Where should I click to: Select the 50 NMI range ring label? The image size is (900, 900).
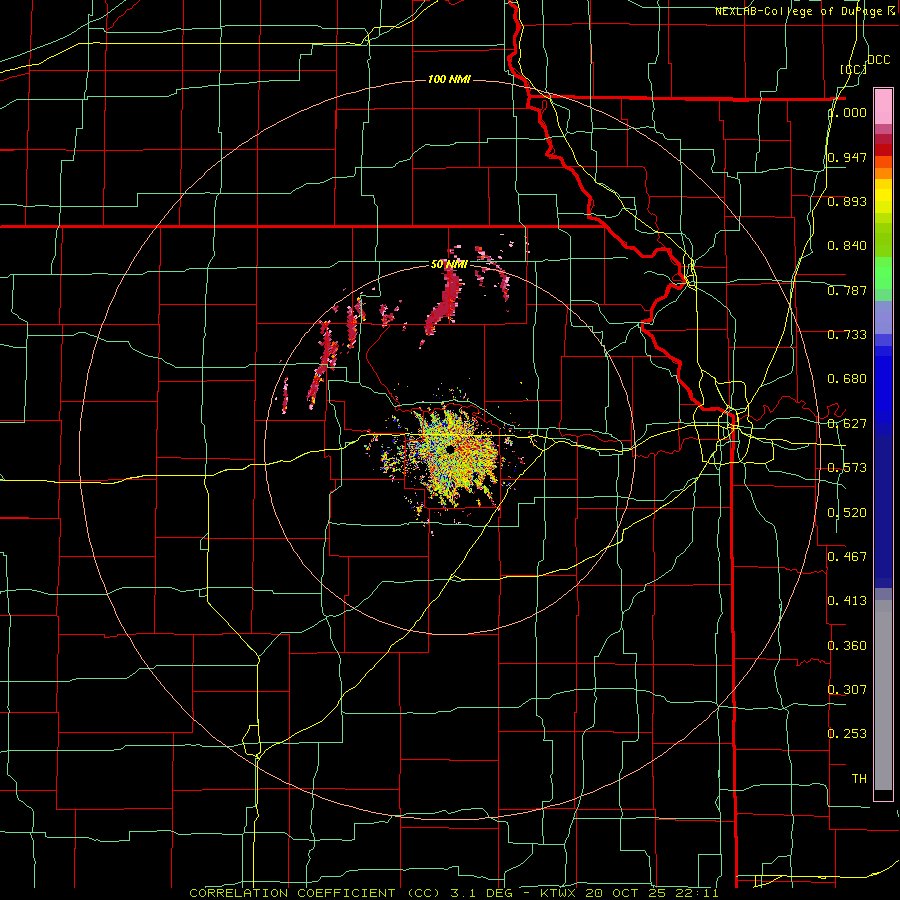pyautogui.click(x=449, y=264)
